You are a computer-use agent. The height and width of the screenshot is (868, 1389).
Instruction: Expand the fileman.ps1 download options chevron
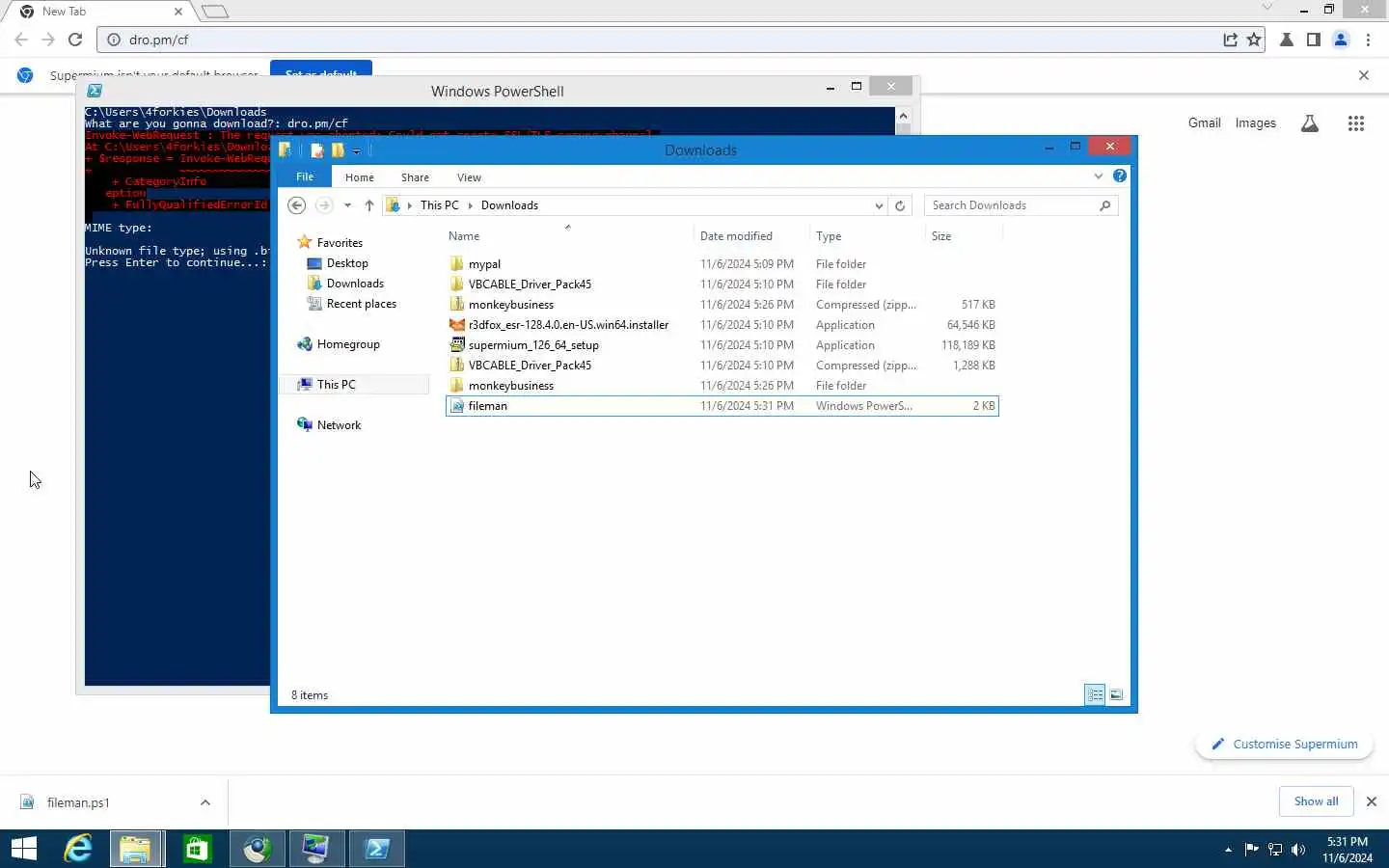pos(205,802)
